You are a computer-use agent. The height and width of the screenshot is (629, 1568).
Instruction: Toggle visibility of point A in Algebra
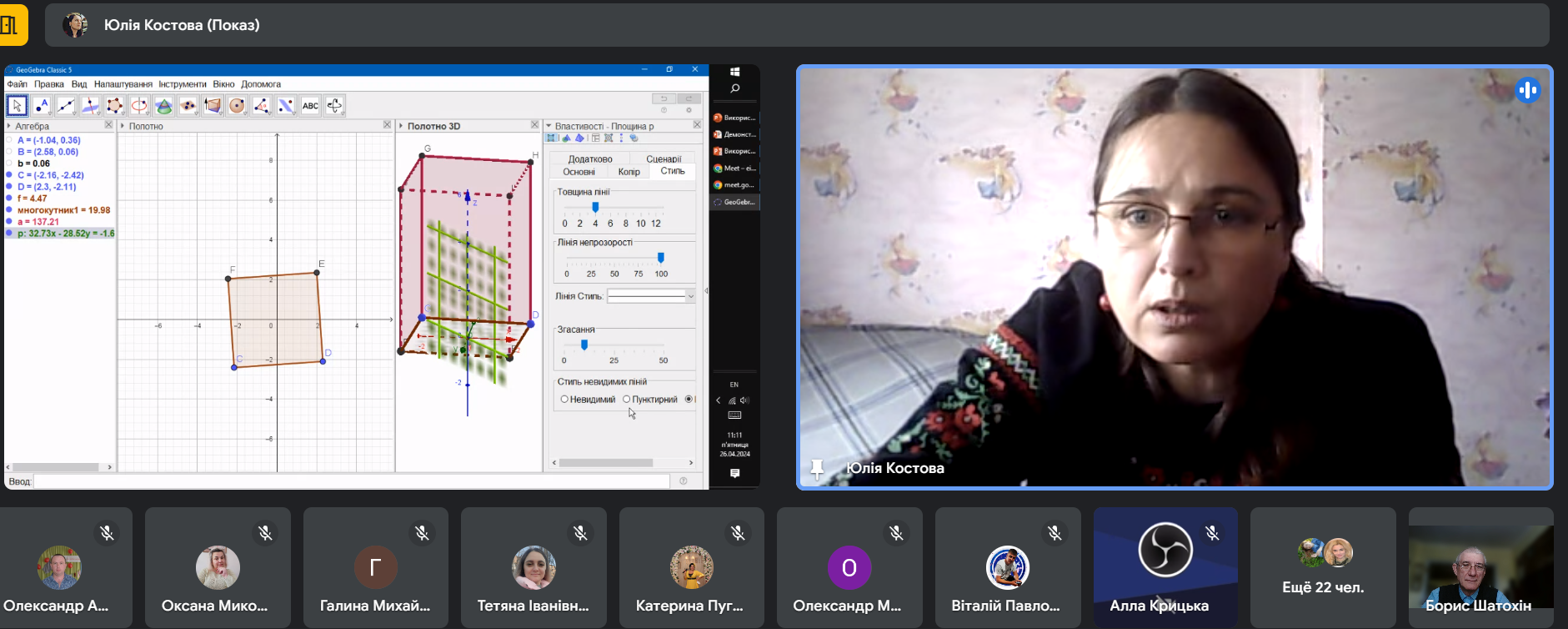coord(10,140)
